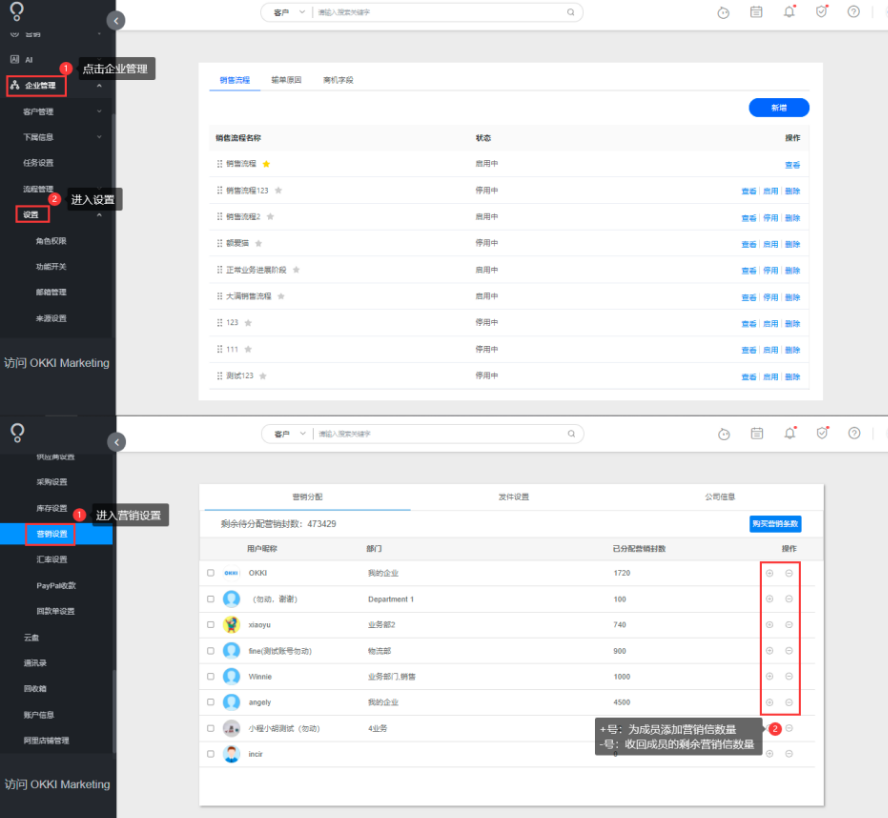Open the 发件设置 tab
This screenshot has width=888, height=818.
pyautogui.click(x=514, y=497)
